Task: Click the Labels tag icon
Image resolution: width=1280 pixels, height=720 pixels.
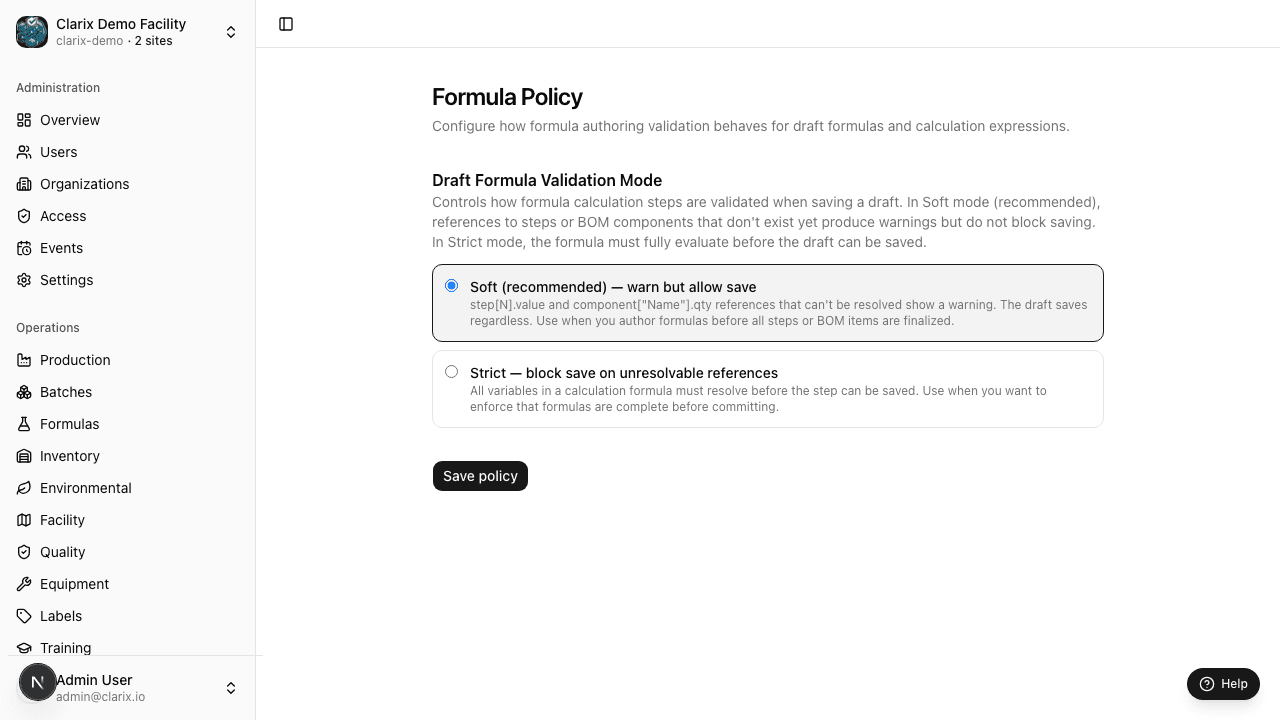Action: pyautogui.click(x=24, y=616)
